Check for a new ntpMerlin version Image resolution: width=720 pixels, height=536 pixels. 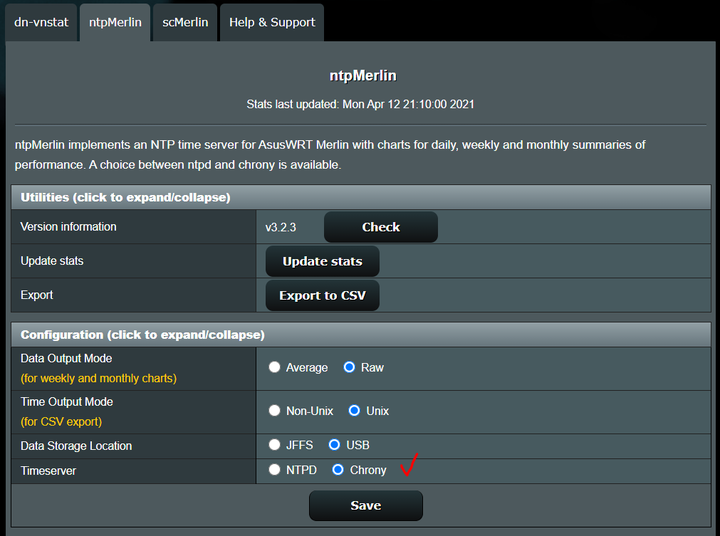tap(381, 227)
